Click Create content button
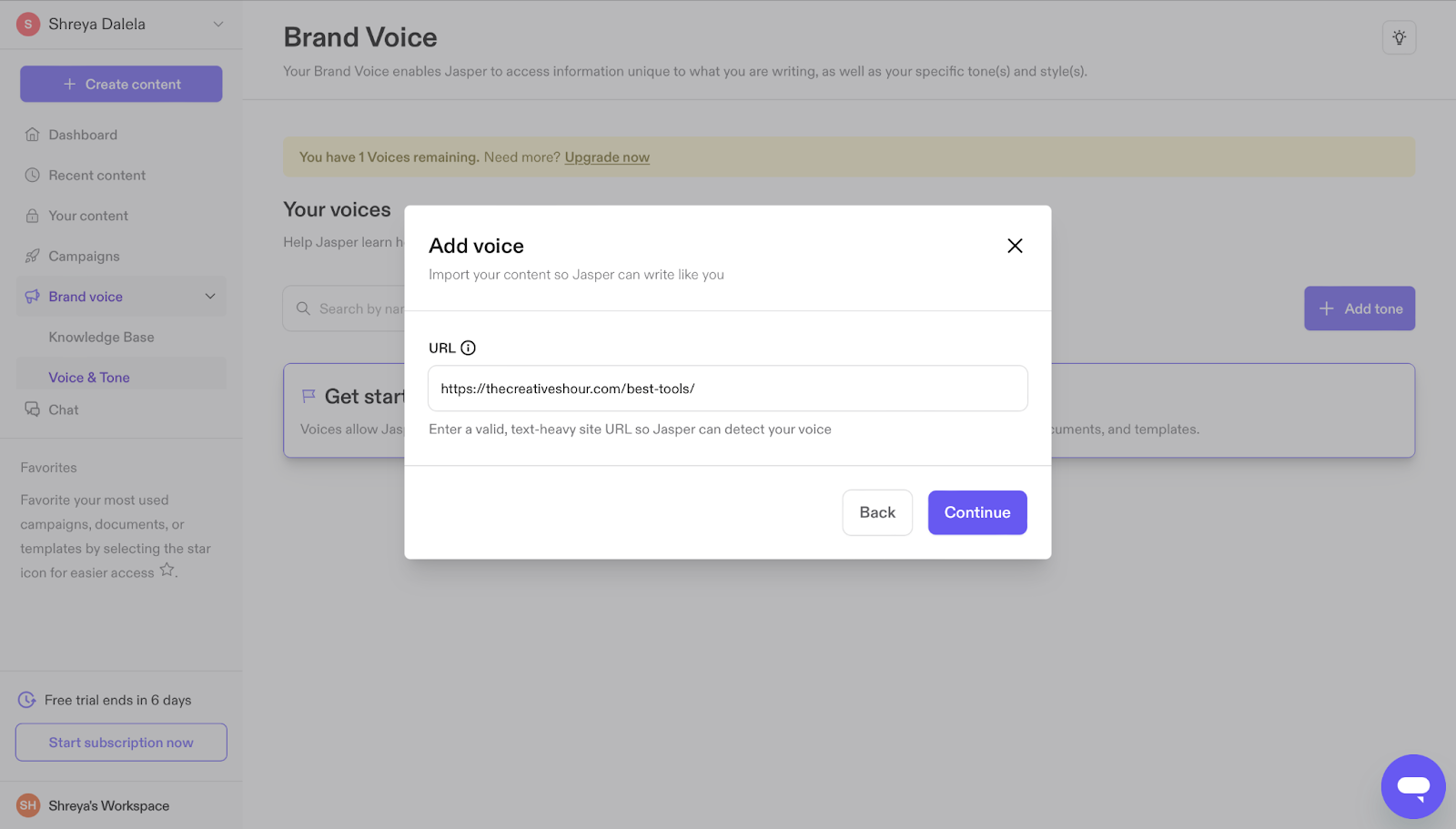 (121, 84)
